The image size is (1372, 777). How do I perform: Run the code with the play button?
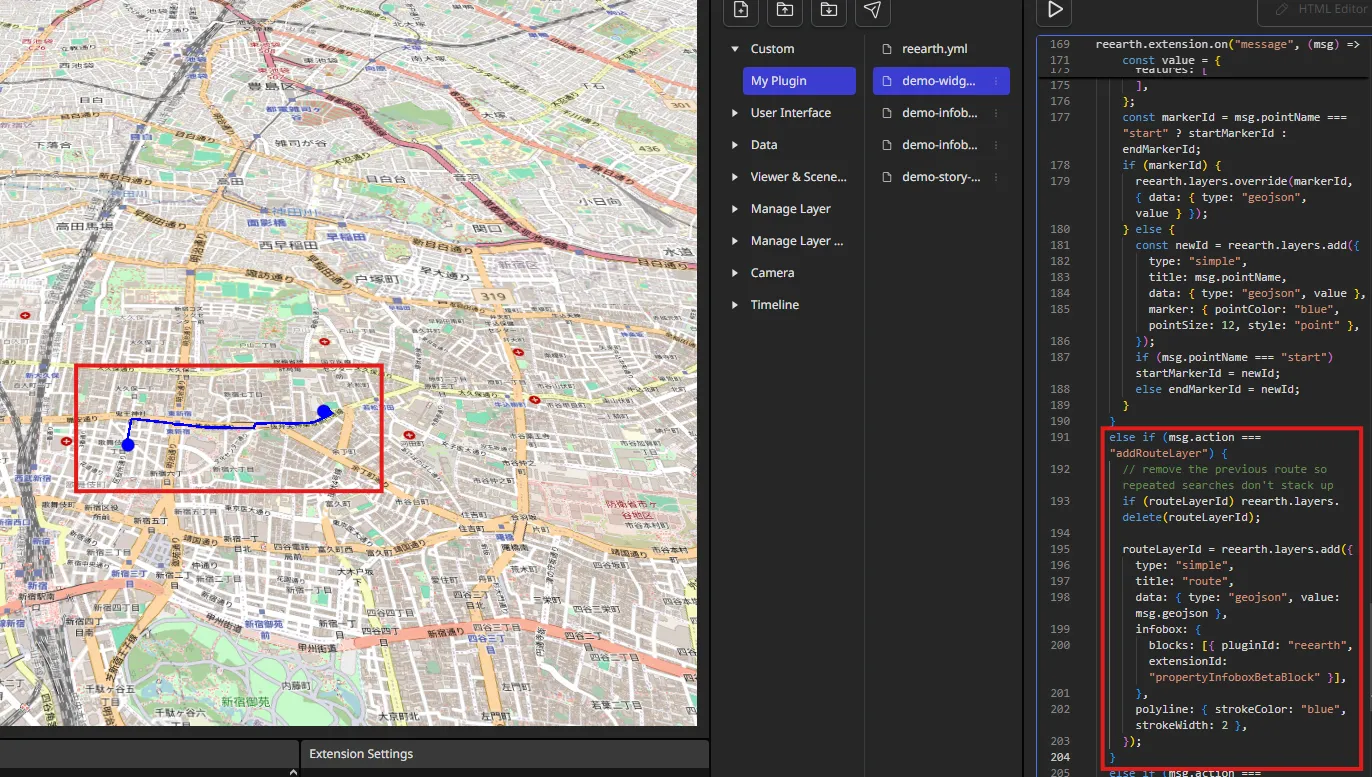(x=1055, y=9)
